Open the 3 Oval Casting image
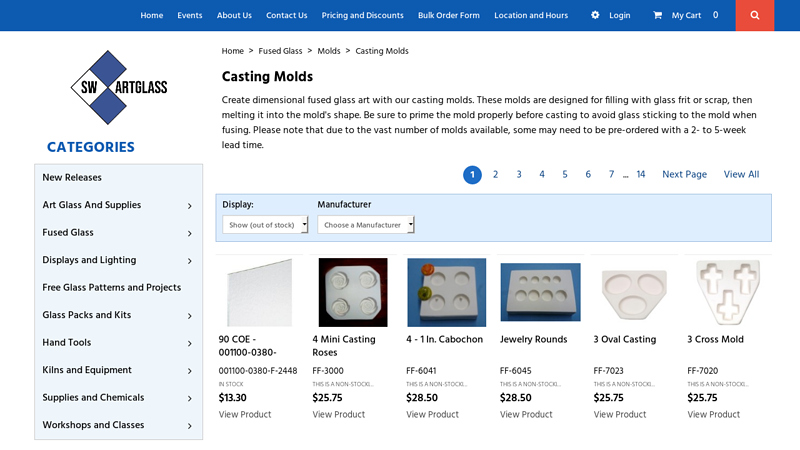The width and height of the screenshot is (800, 450). (633, 292)
